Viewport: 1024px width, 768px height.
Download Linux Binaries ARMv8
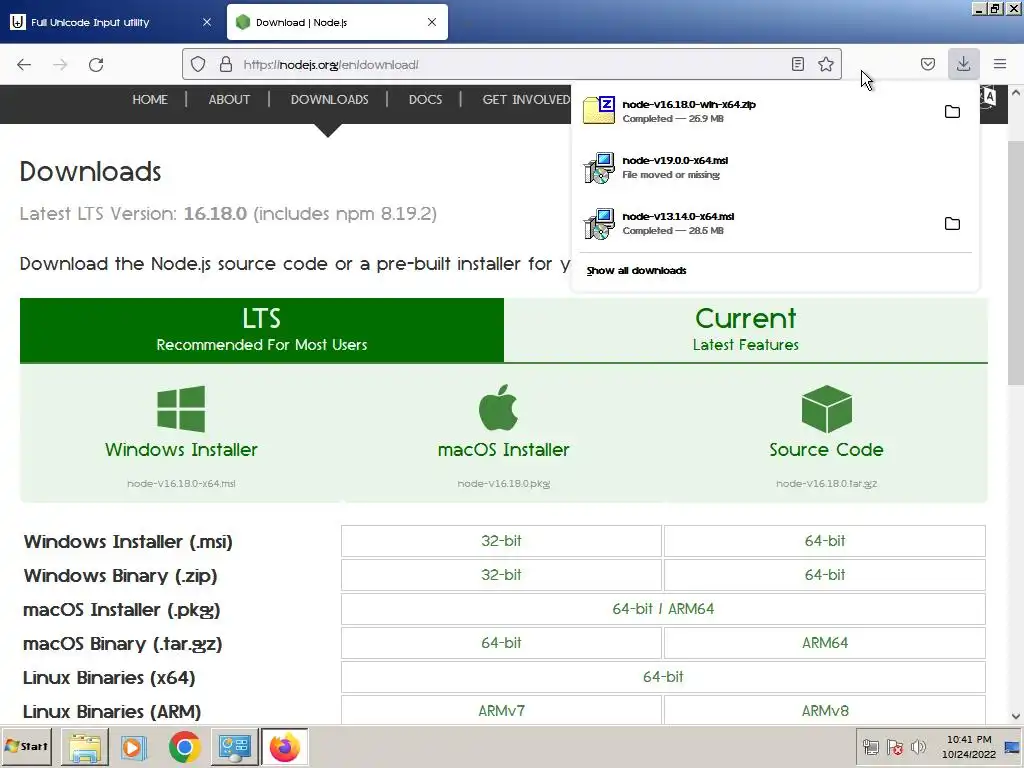[825, 711]
